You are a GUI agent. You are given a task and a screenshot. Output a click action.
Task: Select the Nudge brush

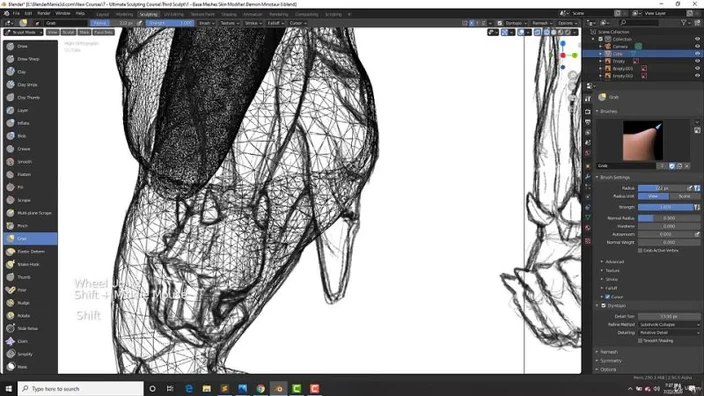(30, 303)
